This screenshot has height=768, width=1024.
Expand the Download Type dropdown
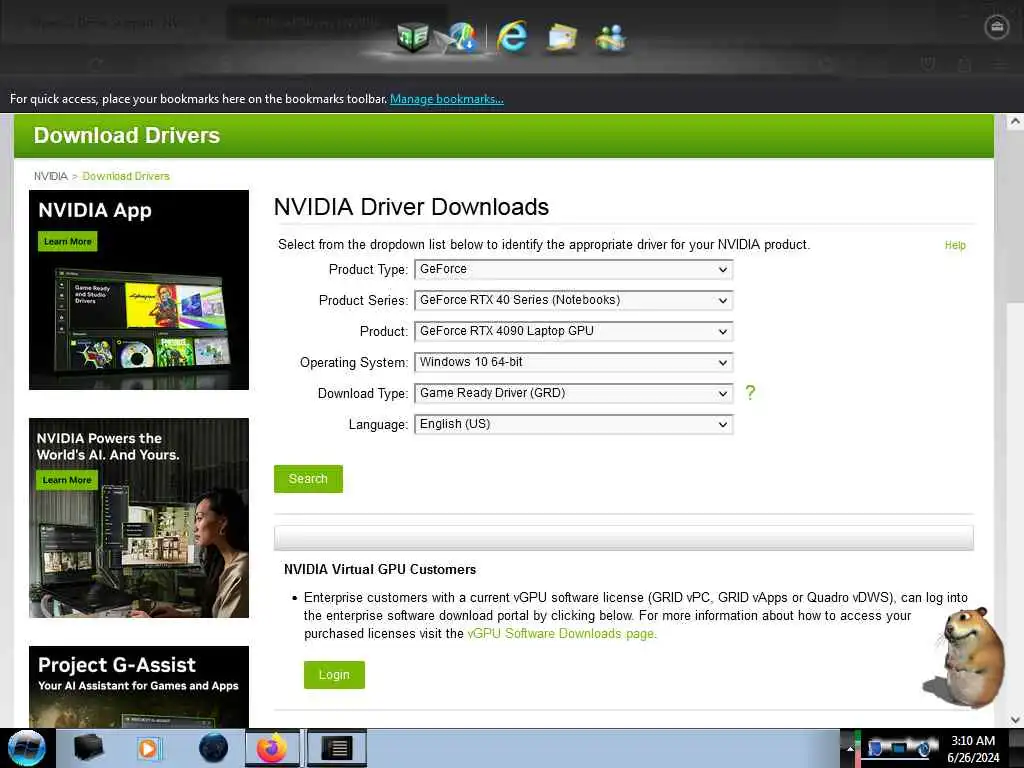tap(573, 393)
